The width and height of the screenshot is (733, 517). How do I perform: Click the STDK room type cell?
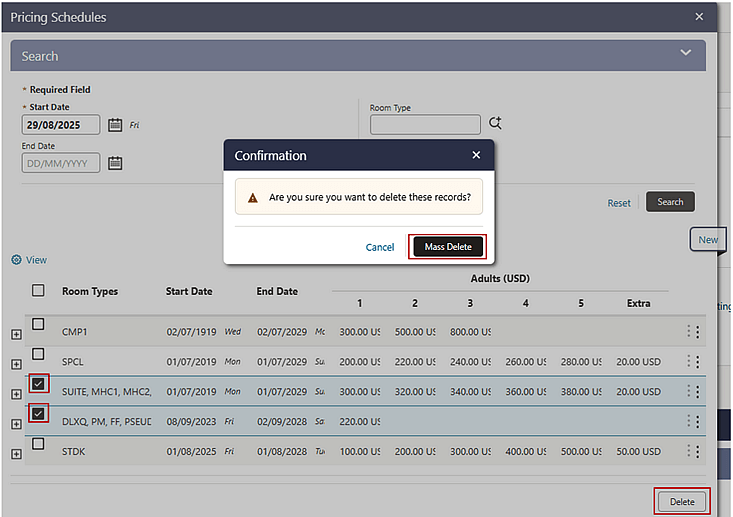coord(73,452)
